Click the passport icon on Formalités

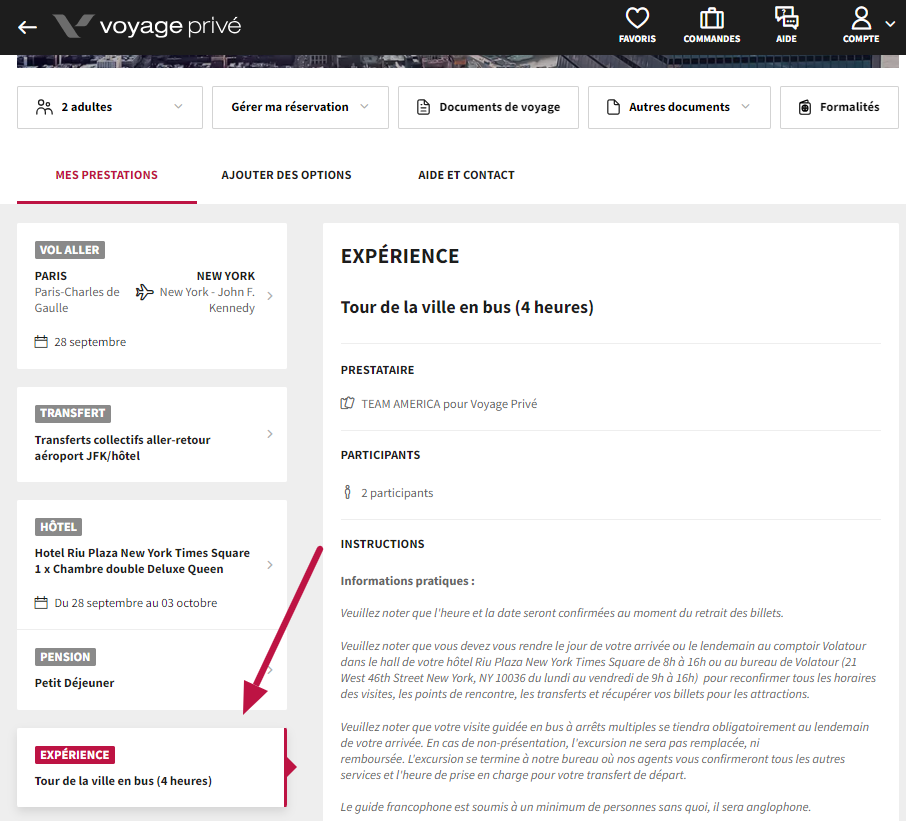coord(805,107)
